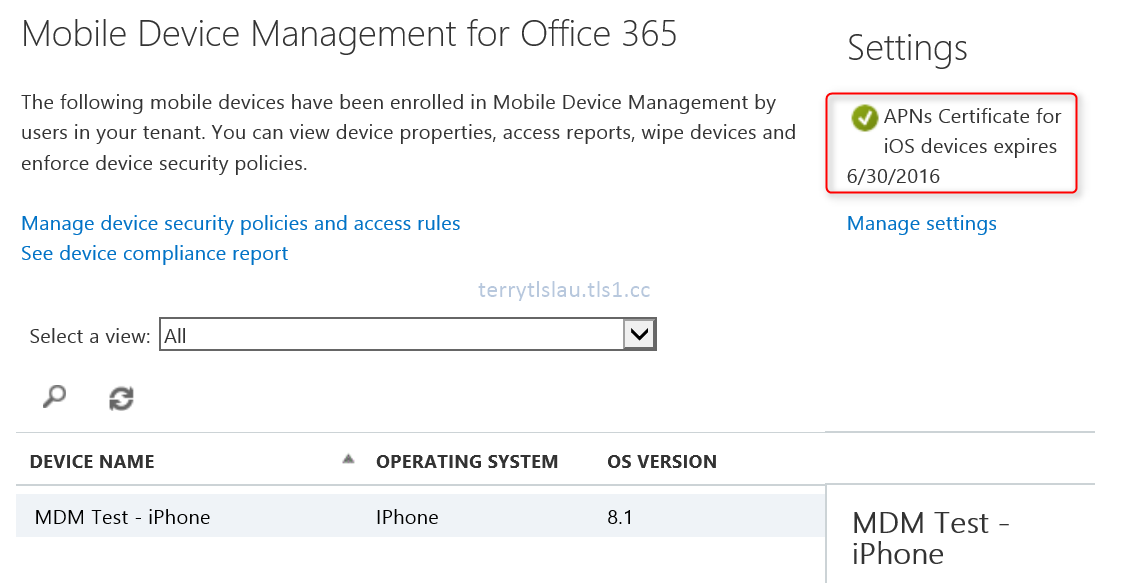Screen dimensions: 1134x583
Task: Sort by DEVICE NAME column header
Action: [91, 461]
